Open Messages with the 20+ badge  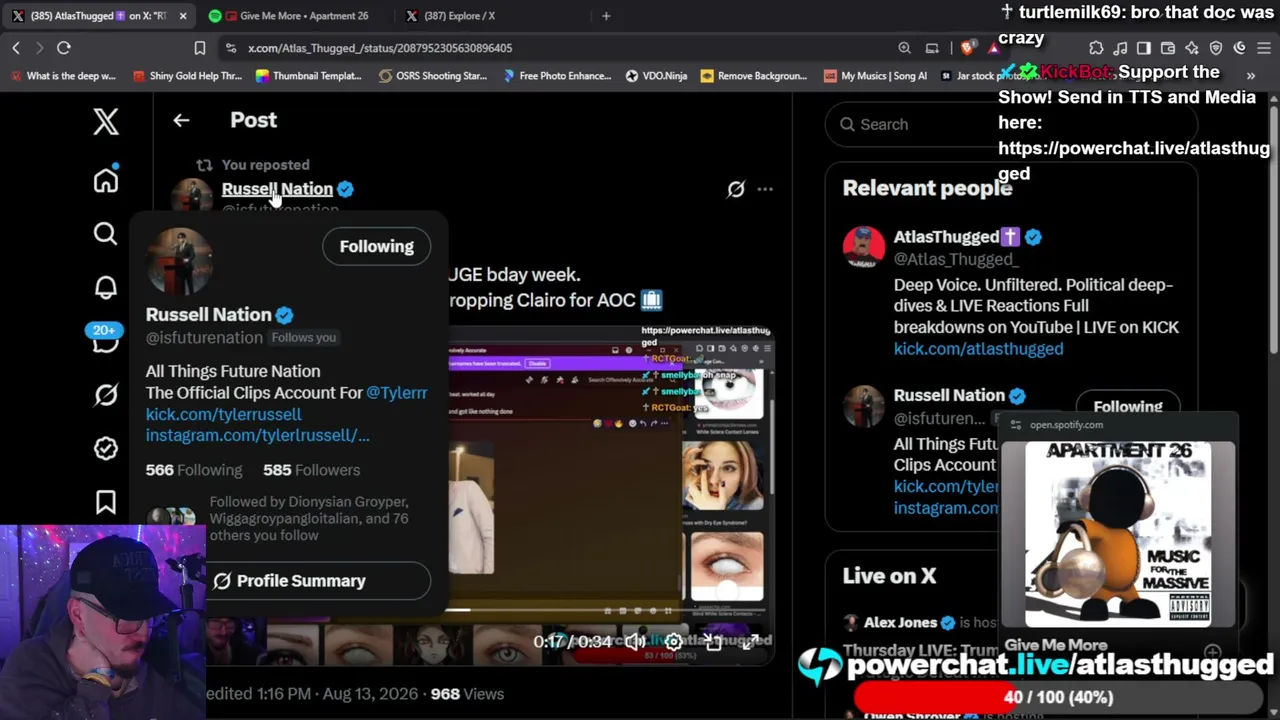click(x=105, y=339)
